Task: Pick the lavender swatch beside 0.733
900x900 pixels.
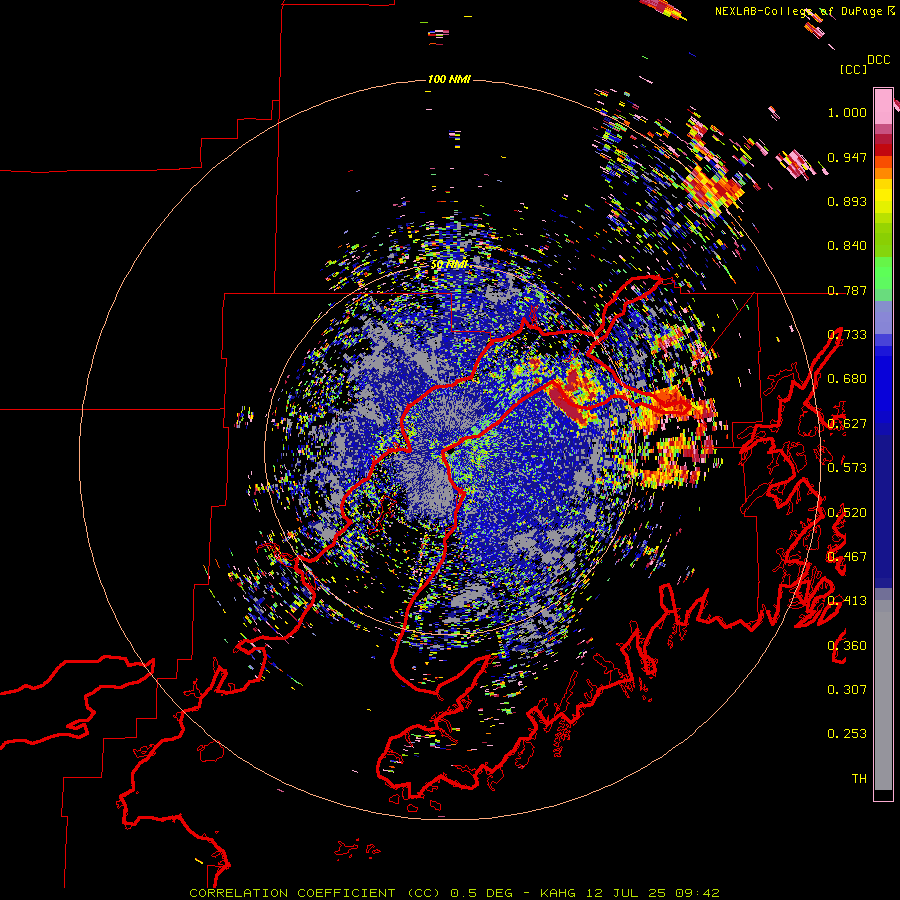Action: tap(883, 317)
